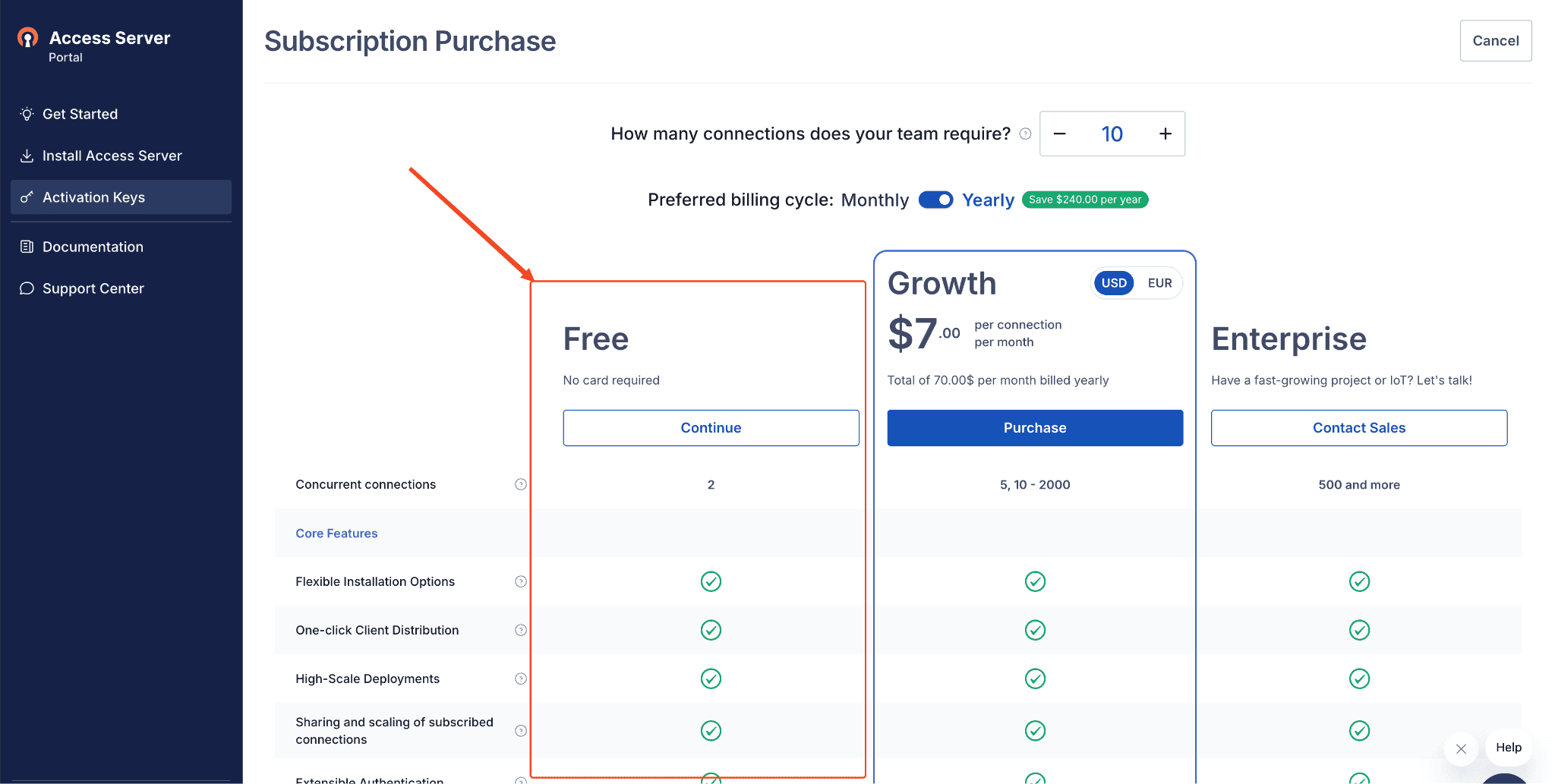The height and width of the screenshot is (784, 1555).
Task: Click info icon beside Sharing and scaling row
Action: [x=521, y=731]
